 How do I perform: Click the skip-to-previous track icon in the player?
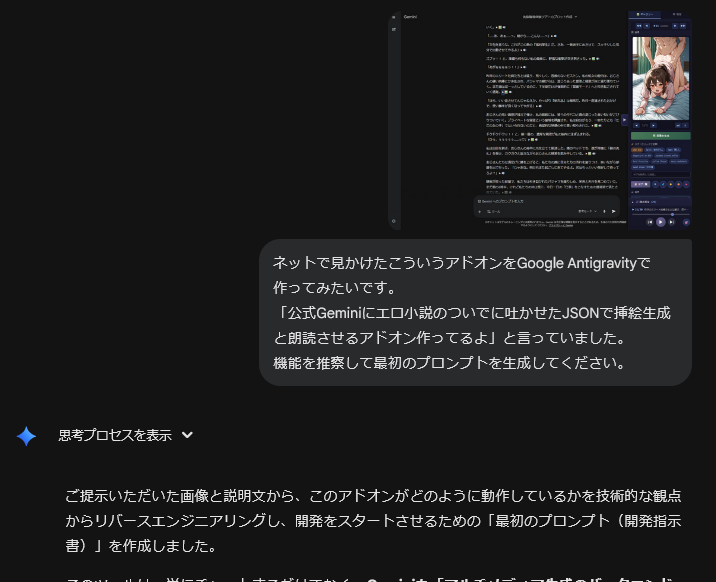[650, 222]
